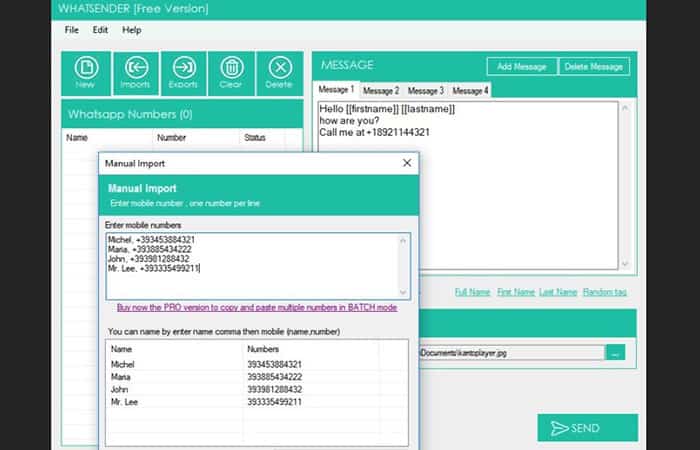Screen dimensions: 700x450
Task: Click the attachment file path field
Action: point(512,353)
